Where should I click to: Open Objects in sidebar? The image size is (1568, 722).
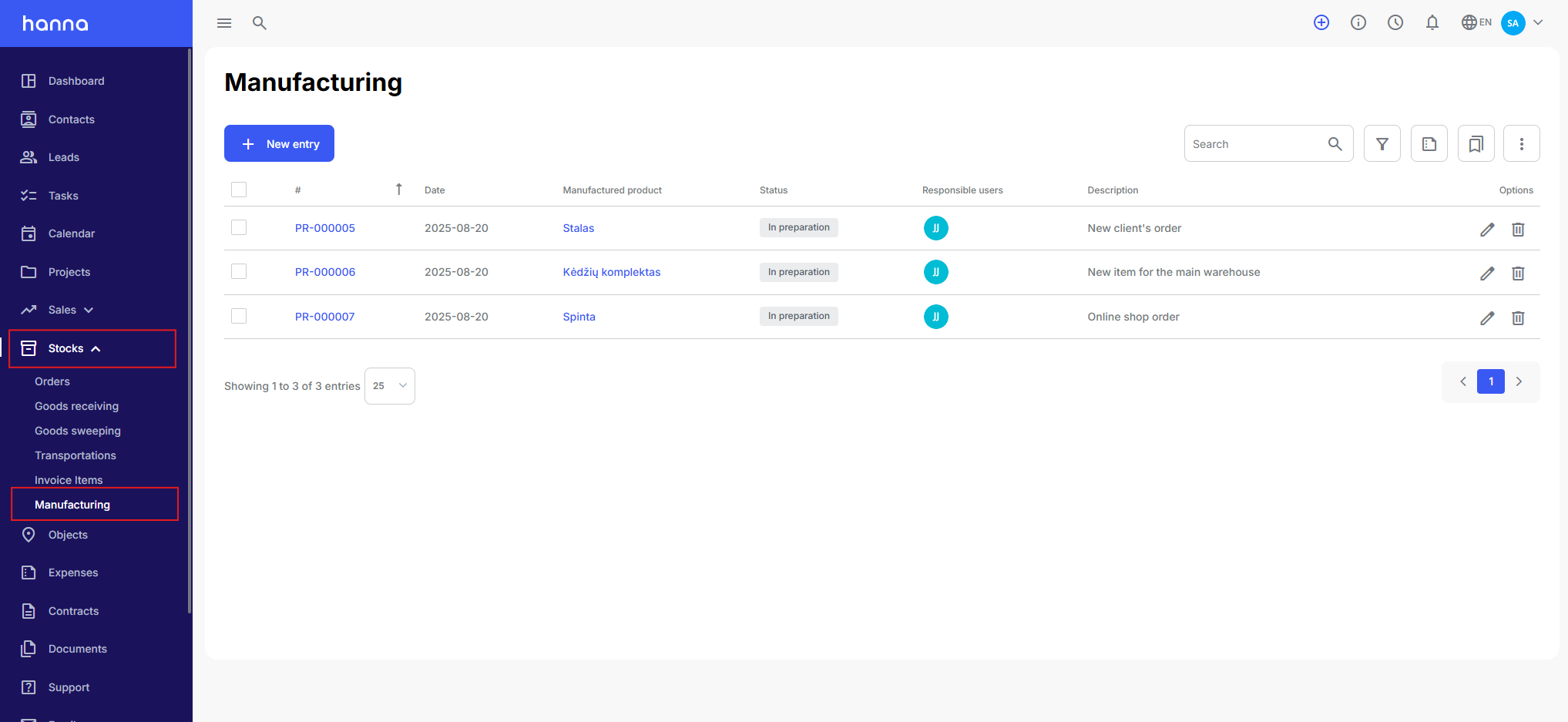68,535
